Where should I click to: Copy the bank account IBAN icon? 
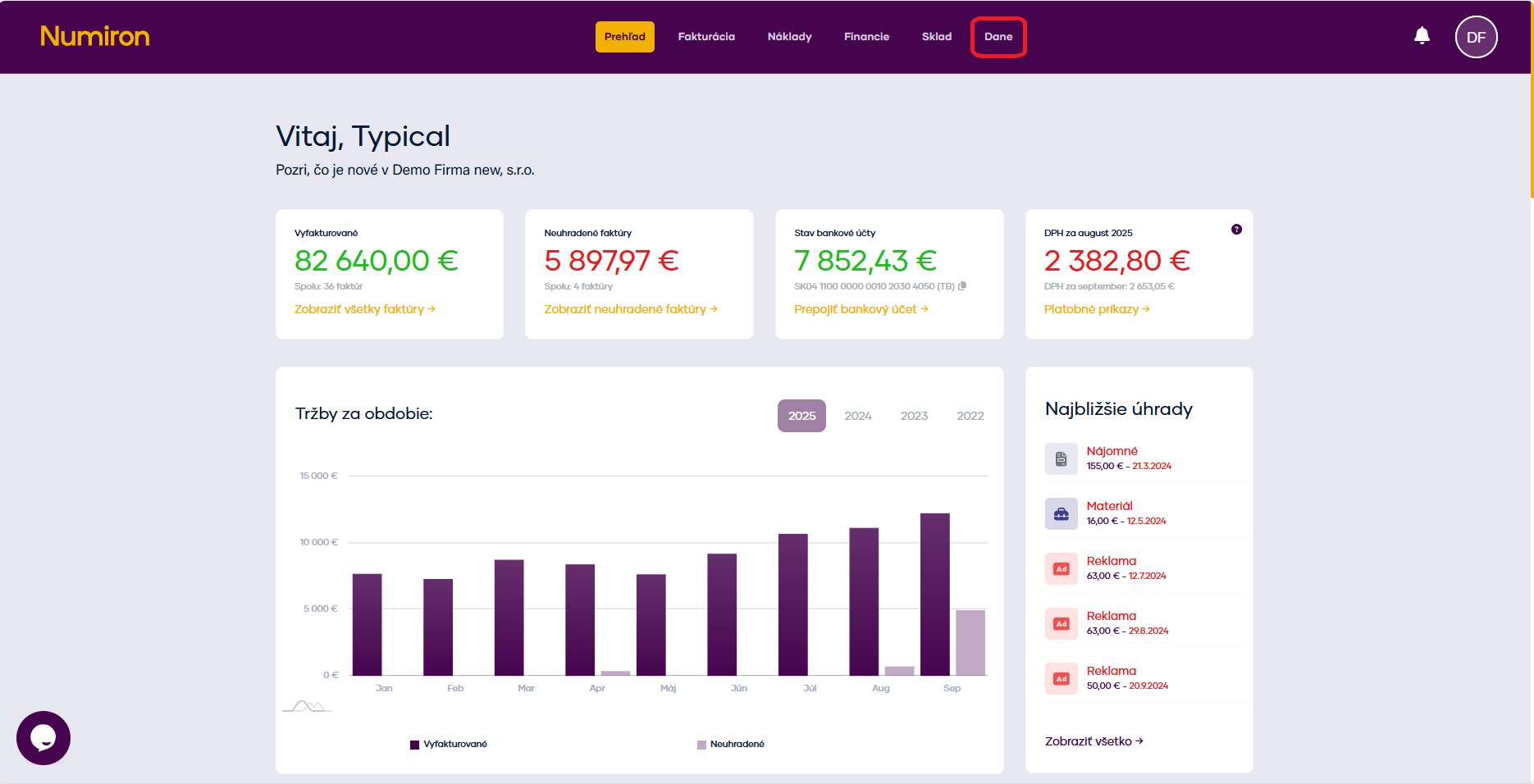tap(962, 286)
